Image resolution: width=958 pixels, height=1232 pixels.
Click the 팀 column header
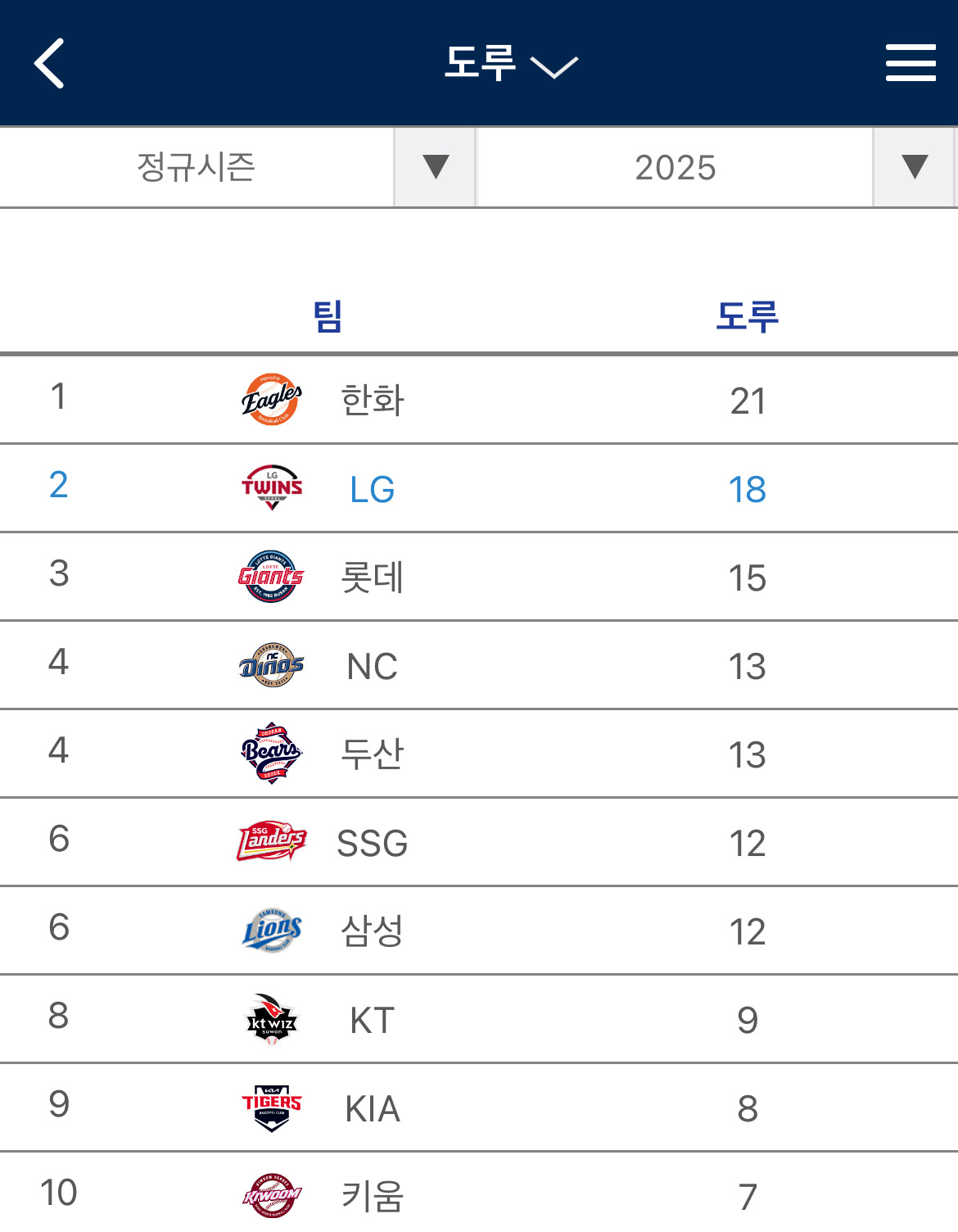click(x=328, y=316)
